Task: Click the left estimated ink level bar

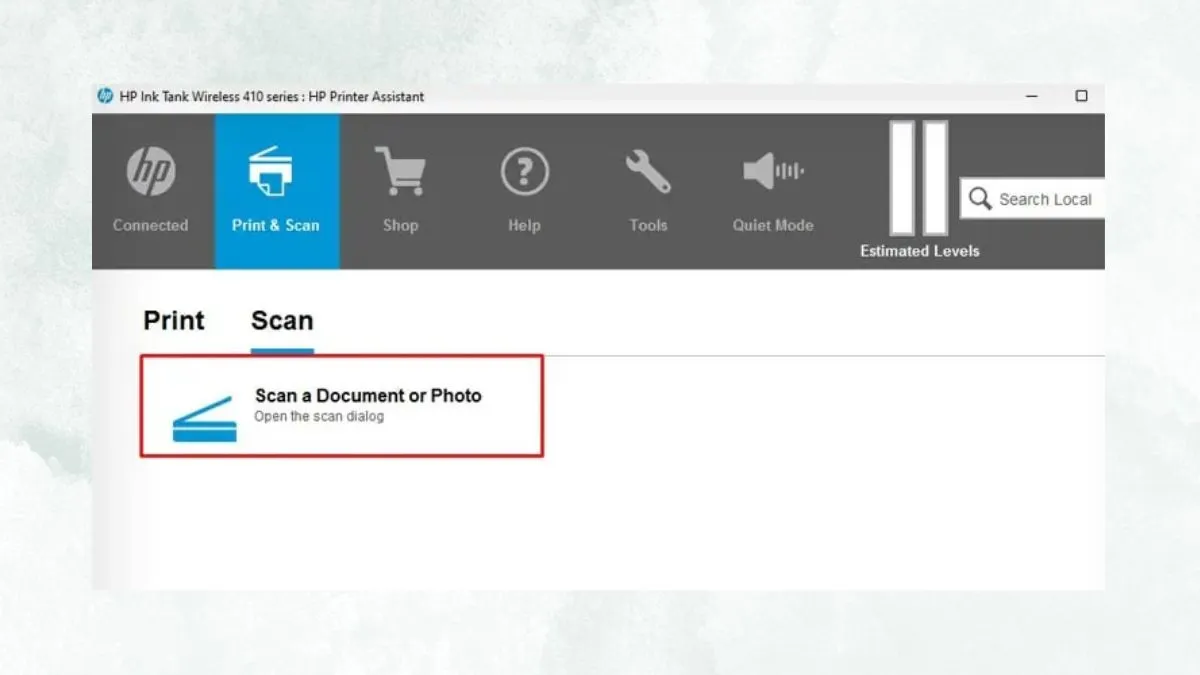Action: click(x=903, y=178)
